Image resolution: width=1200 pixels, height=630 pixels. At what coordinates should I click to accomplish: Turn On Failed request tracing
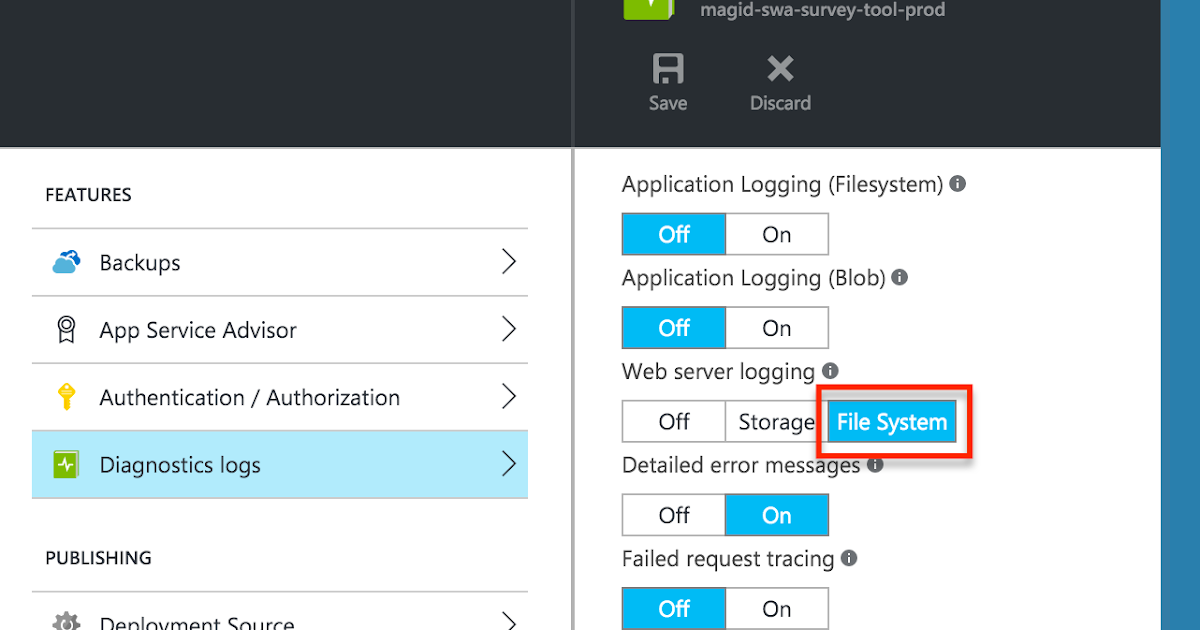[x=777, y=609]
